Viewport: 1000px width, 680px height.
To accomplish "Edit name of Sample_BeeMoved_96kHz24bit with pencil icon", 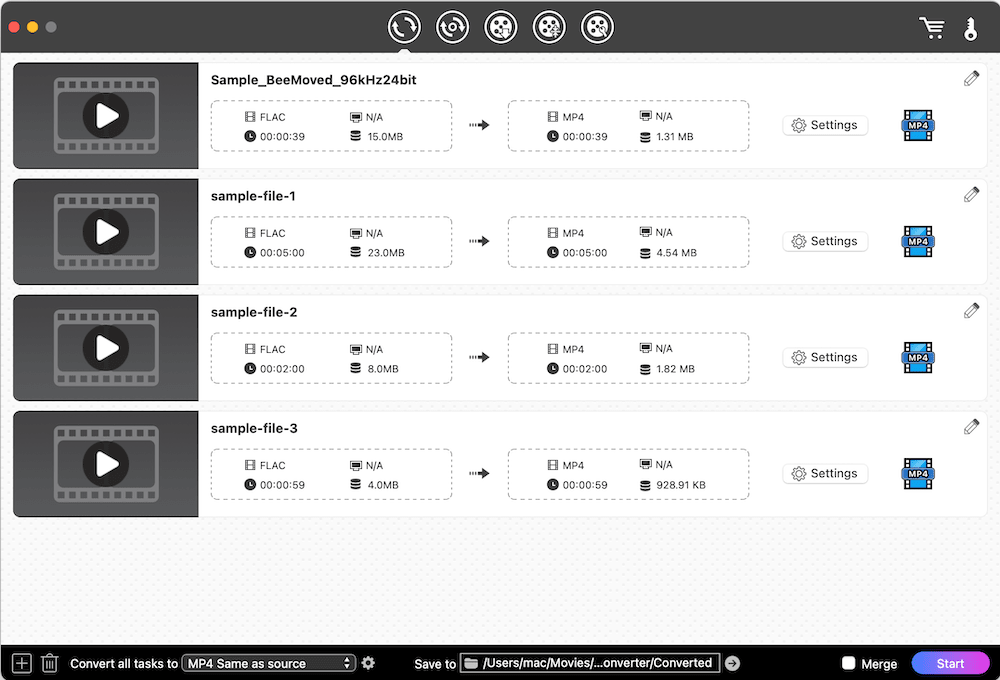I will click(971, 78).
